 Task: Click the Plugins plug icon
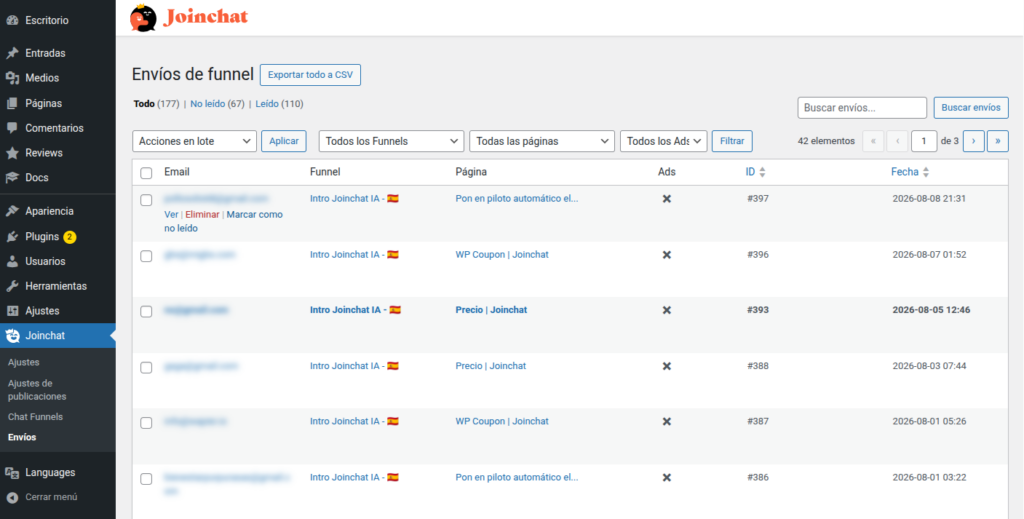(12, 236)
